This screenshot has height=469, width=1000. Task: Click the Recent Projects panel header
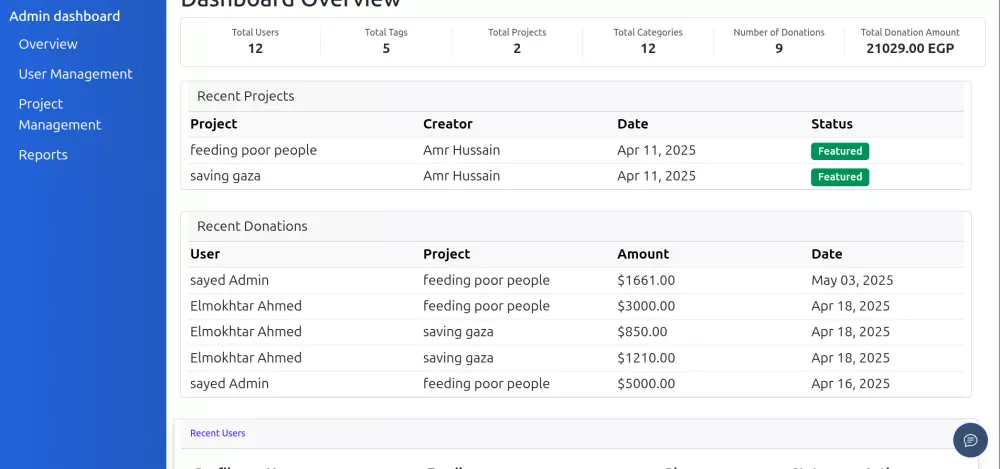point(246,96)
